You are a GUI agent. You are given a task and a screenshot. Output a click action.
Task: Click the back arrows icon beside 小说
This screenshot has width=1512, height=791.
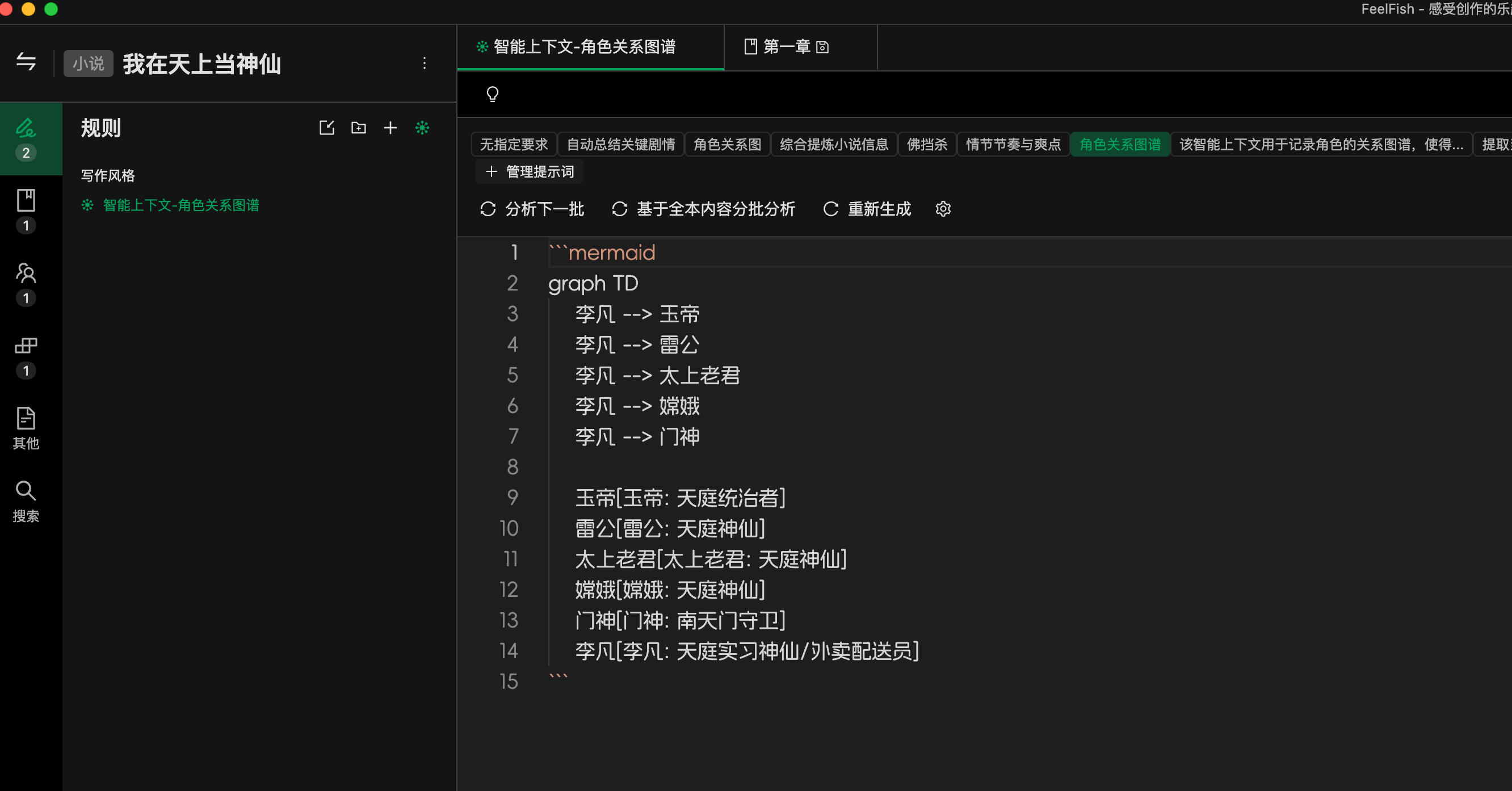[26, 62]
